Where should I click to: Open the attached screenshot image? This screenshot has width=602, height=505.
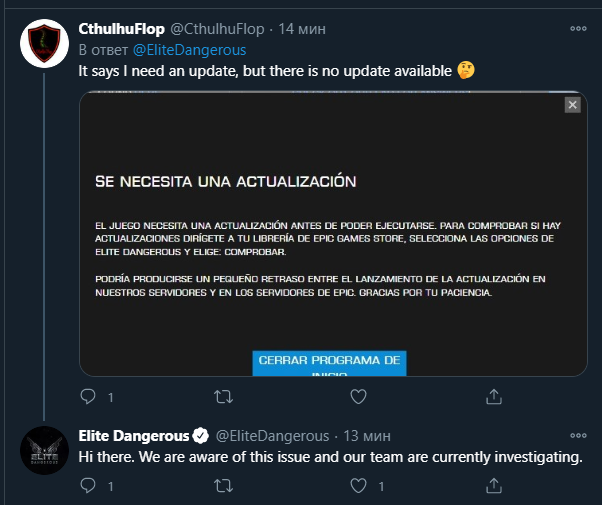pos(333,233)
